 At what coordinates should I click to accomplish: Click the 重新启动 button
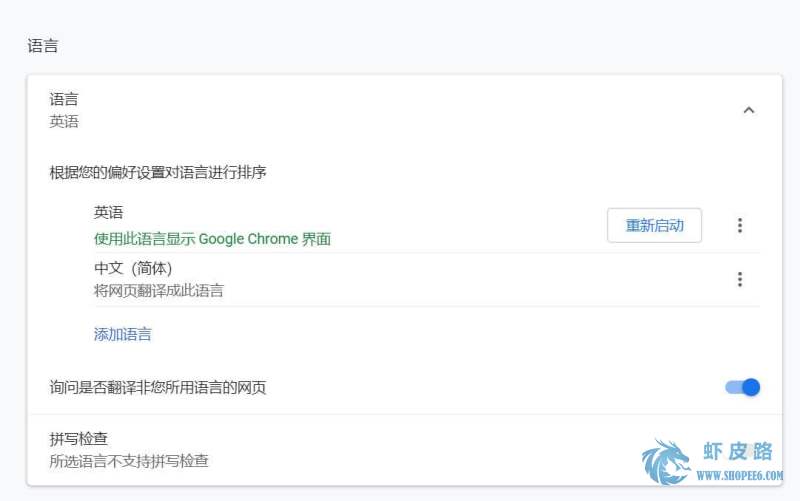click(x=654, y=226)
